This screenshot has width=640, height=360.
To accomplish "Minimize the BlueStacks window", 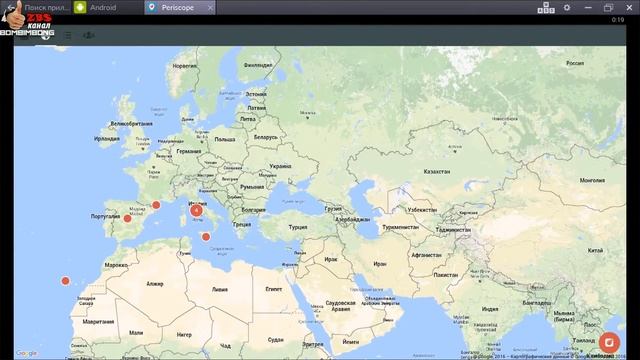I will [x=588, y=7].
